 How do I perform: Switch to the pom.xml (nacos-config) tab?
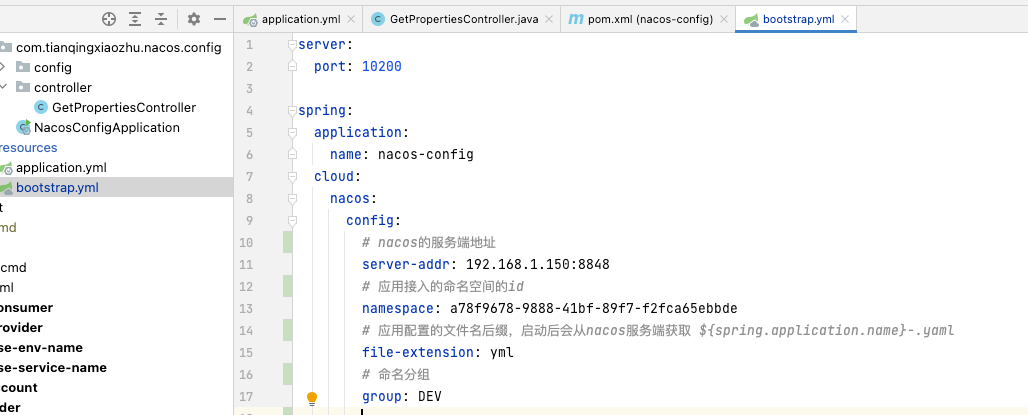(648, 19)
